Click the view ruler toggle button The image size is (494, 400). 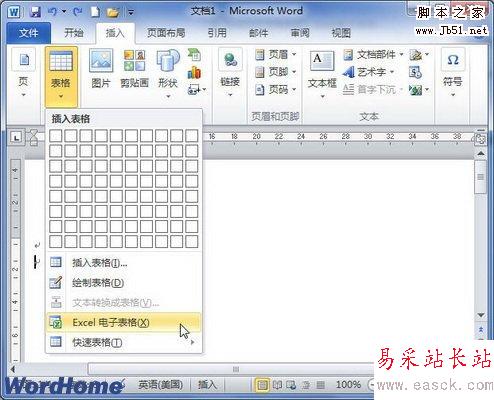480,139
